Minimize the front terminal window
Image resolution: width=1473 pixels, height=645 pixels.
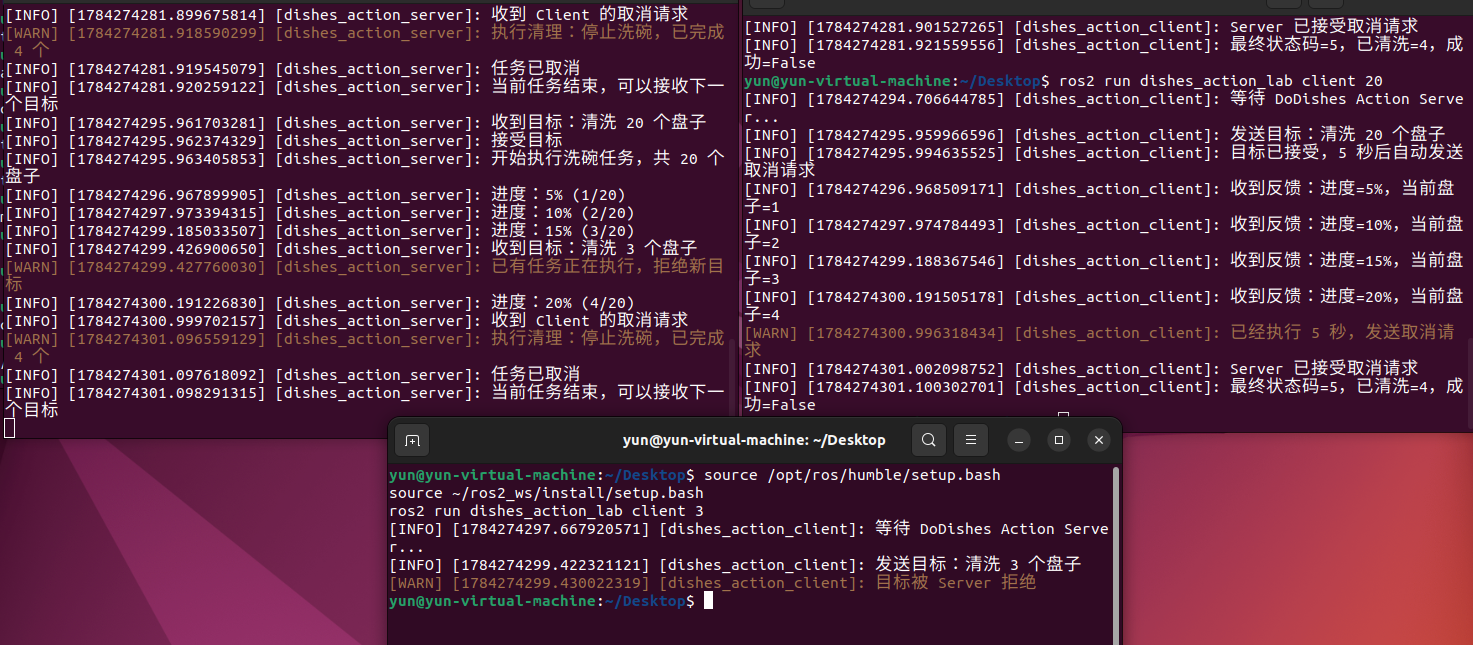[x=1019, y=440]
